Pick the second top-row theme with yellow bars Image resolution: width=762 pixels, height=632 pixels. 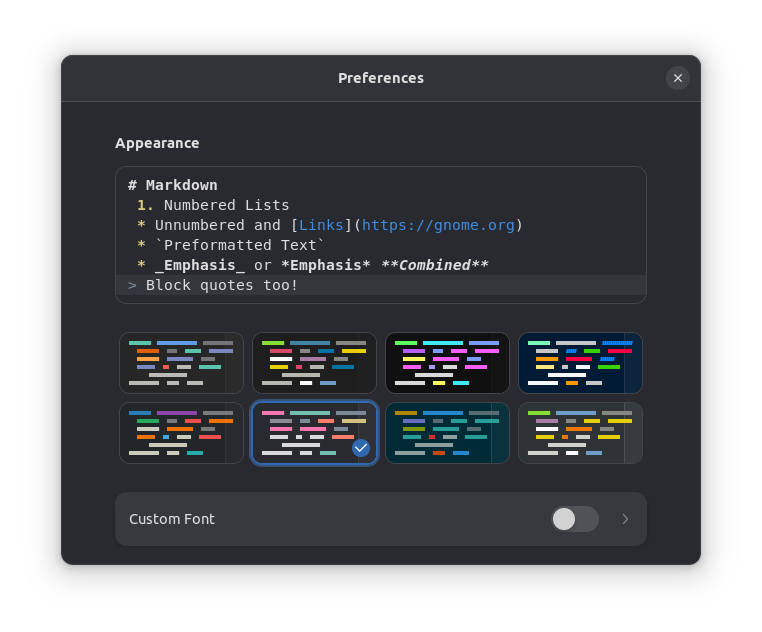tap(314, 363)
